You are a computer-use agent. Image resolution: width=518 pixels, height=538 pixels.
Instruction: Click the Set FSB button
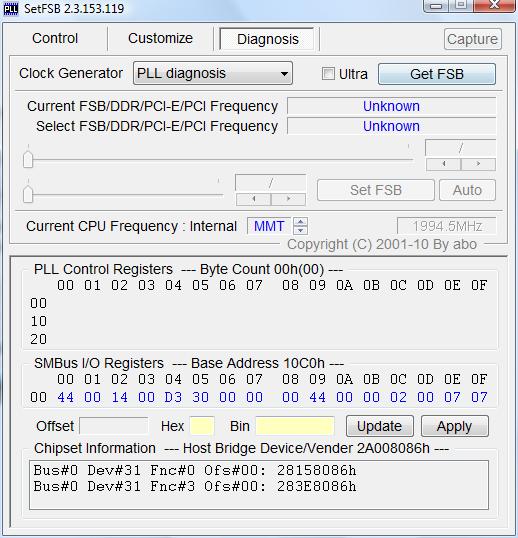point(376,190)
